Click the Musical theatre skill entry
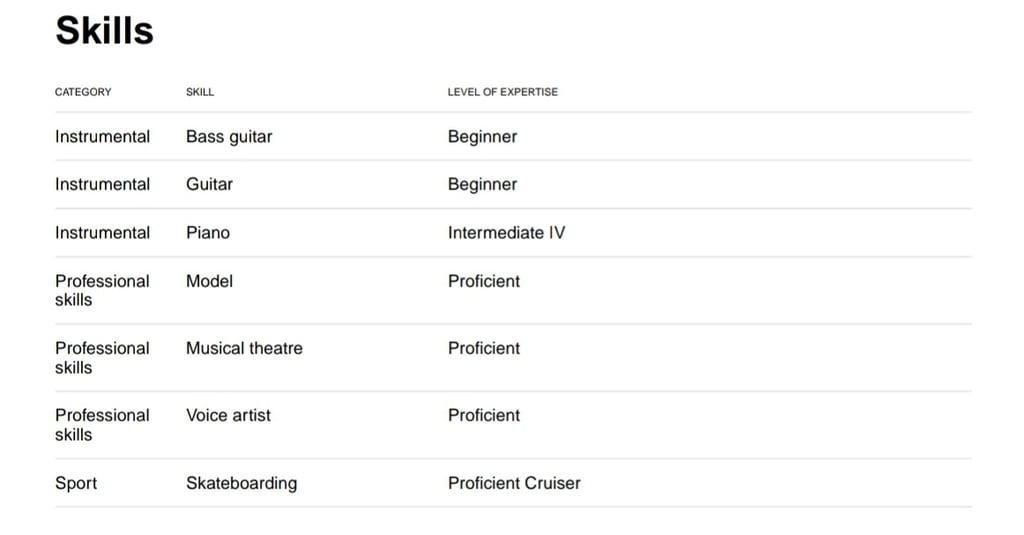The image size is (1024, 535). click(244, 348)
